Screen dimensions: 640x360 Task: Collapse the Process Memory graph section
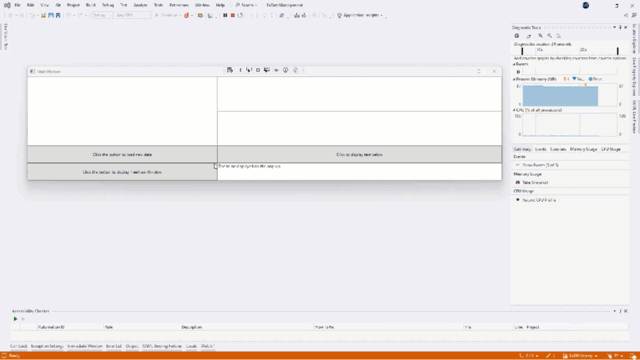click(514, 79)
